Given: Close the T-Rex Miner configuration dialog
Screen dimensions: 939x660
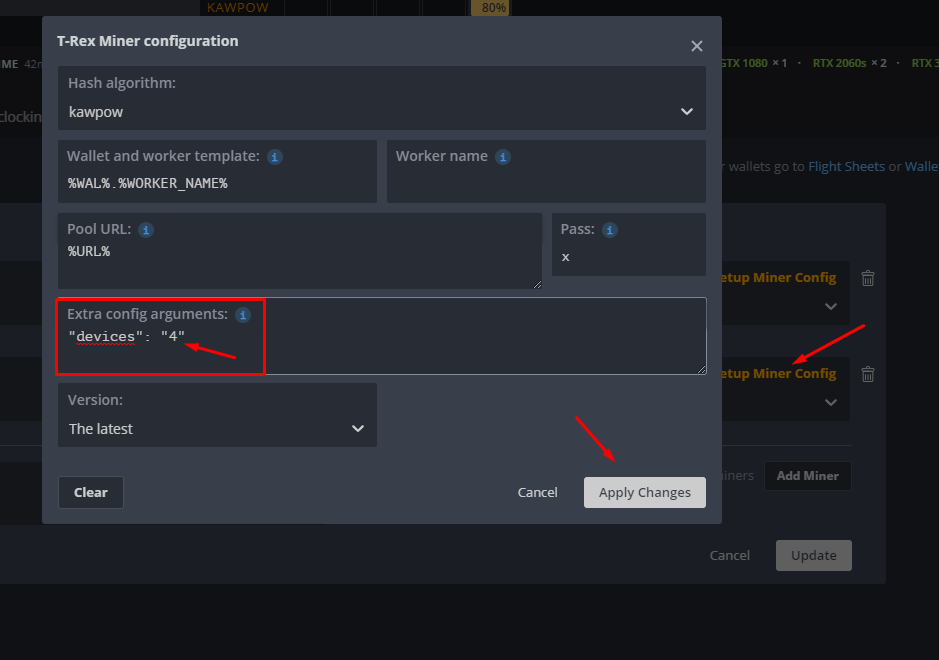Looking at the screenshot, I should [696, 46].
